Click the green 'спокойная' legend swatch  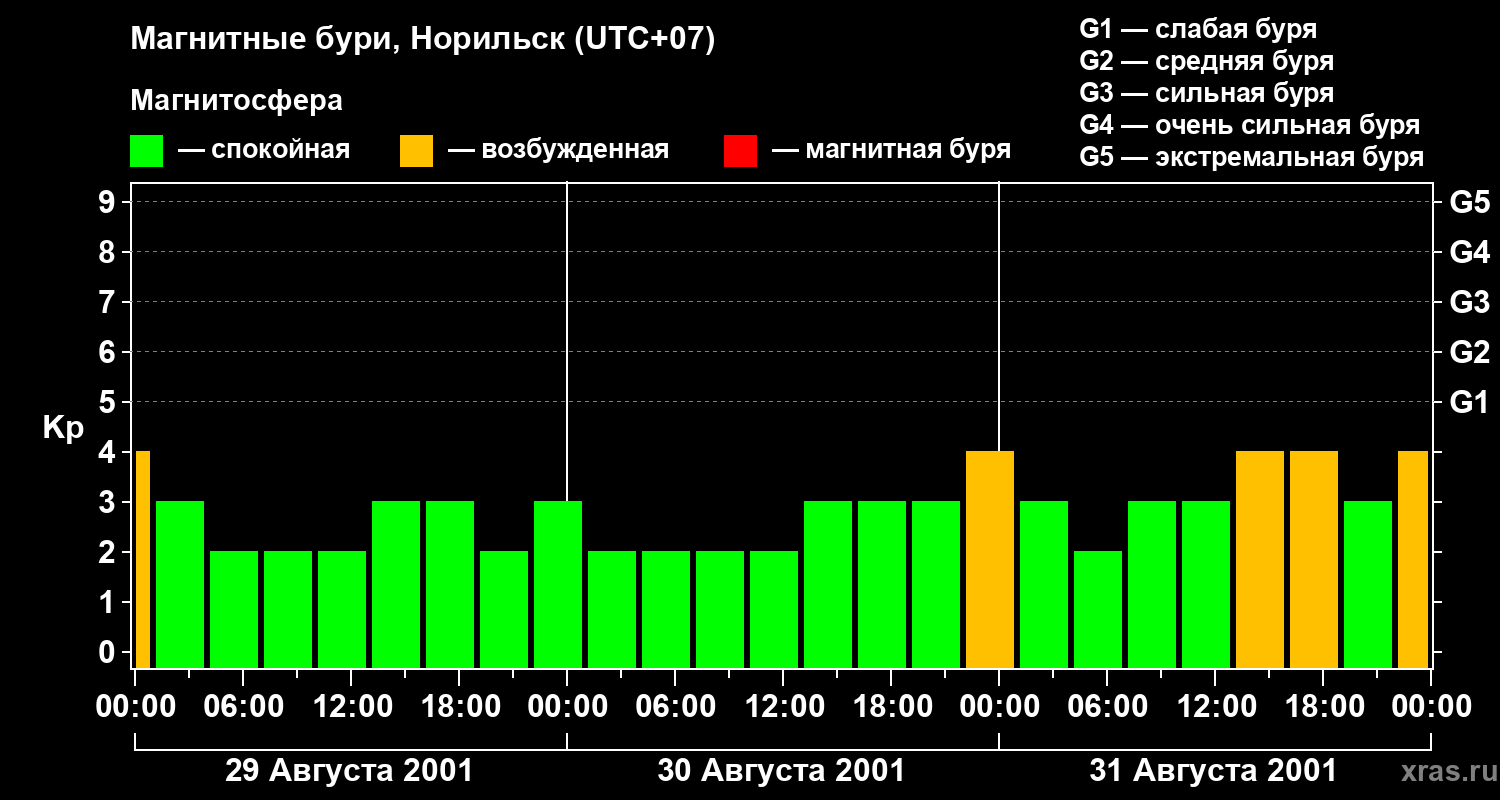[x=146, y=151]
